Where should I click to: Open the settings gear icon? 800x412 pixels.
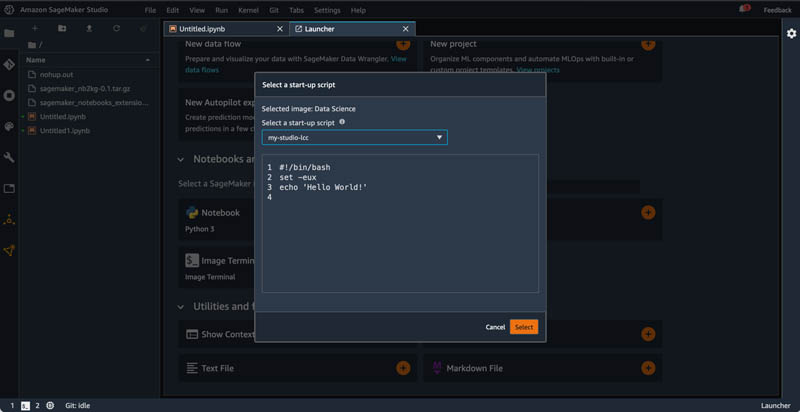tap(791, 34)
